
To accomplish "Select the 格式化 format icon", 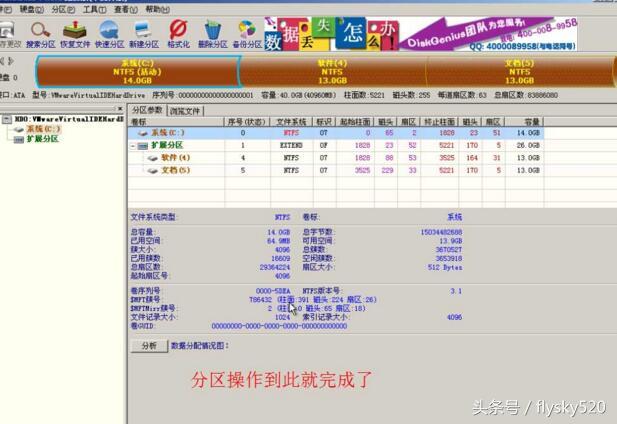I will point(178,35).
